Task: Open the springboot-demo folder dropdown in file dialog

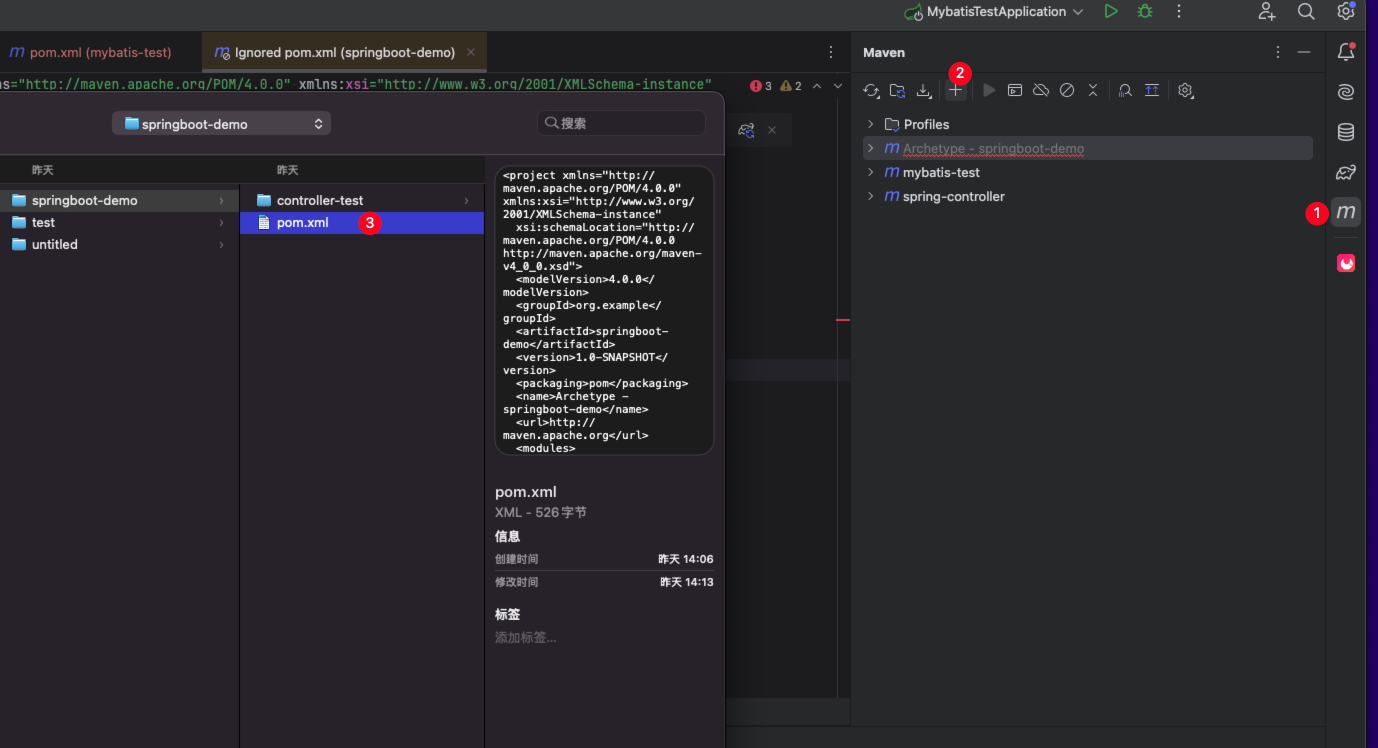Action: 221,124
